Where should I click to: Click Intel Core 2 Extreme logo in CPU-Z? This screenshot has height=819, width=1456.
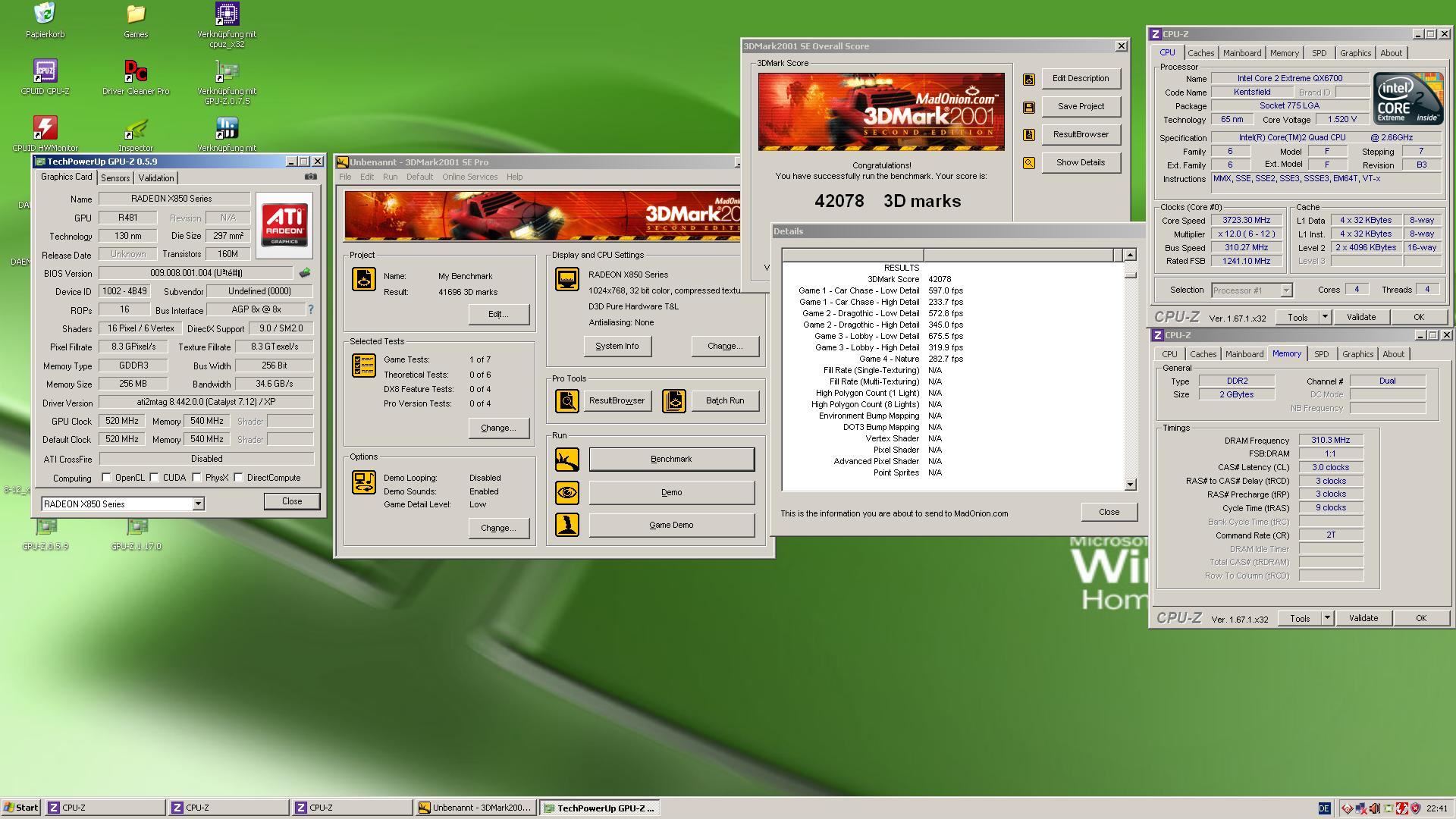[1408, 98]
